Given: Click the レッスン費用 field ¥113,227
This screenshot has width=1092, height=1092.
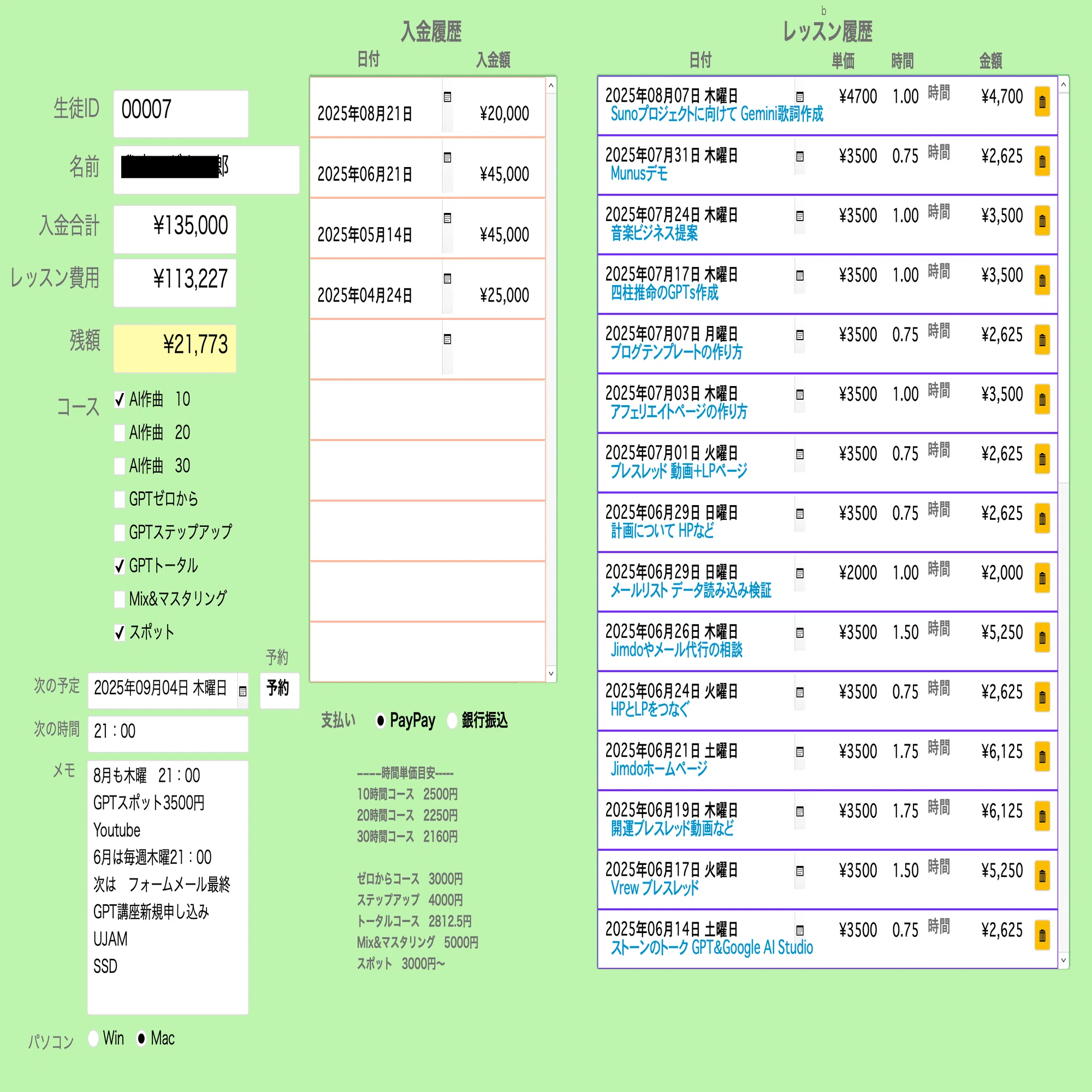Looking at the screenshot, I should (175, 283).
